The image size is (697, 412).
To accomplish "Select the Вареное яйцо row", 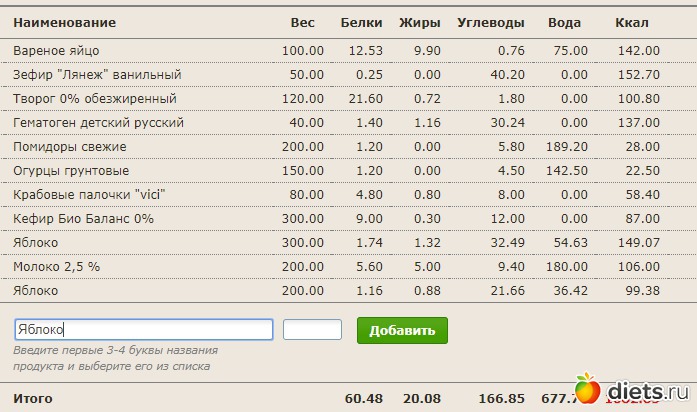I will pyautogui.click(x=56, y=51).
